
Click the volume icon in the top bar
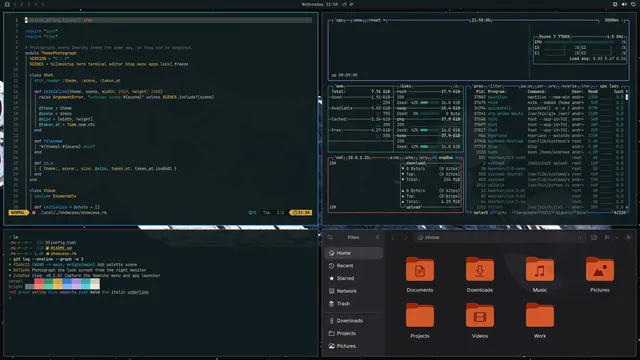click(624, 4)
